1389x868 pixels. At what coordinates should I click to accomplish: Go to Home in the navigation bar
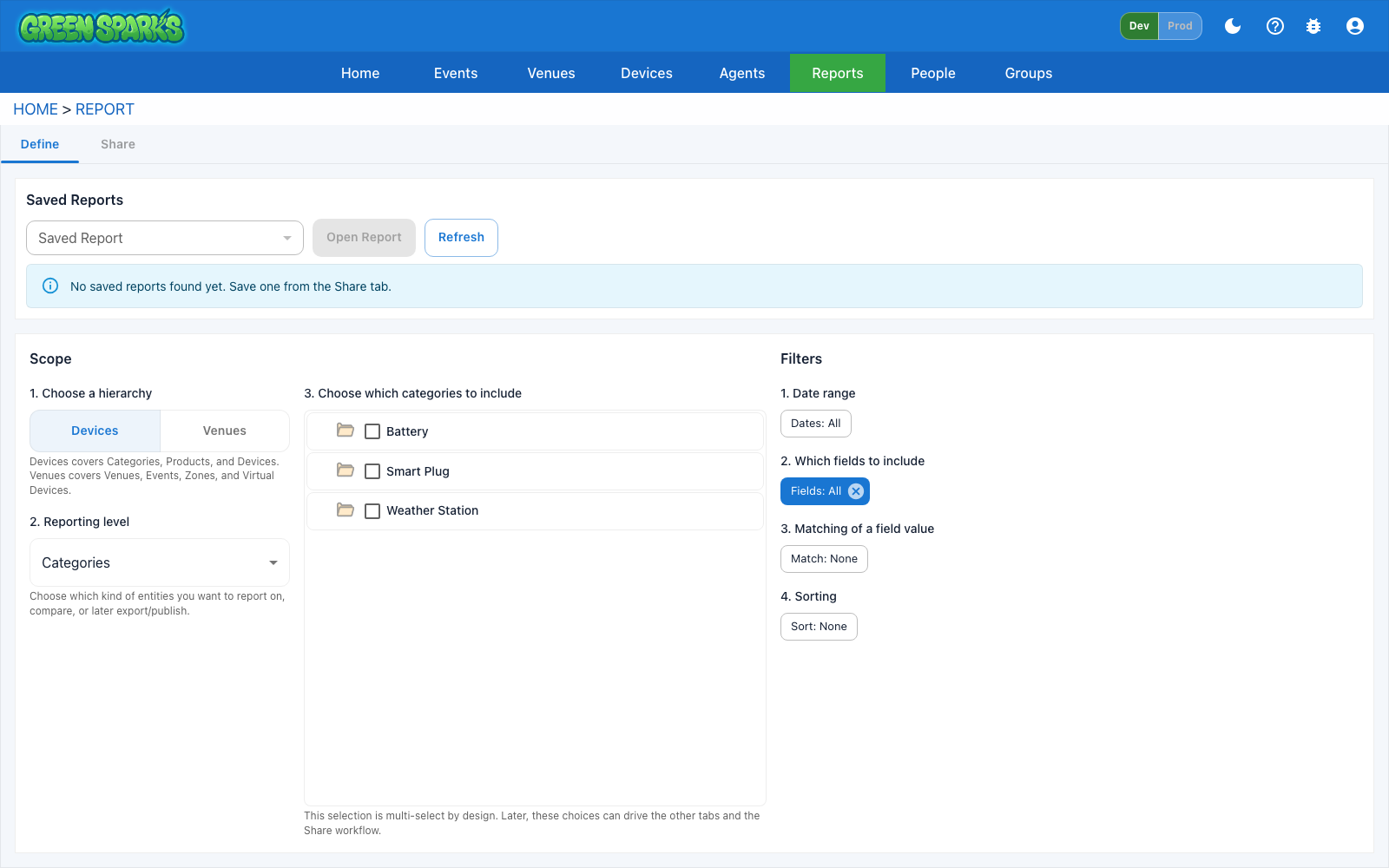pos(360,73)
